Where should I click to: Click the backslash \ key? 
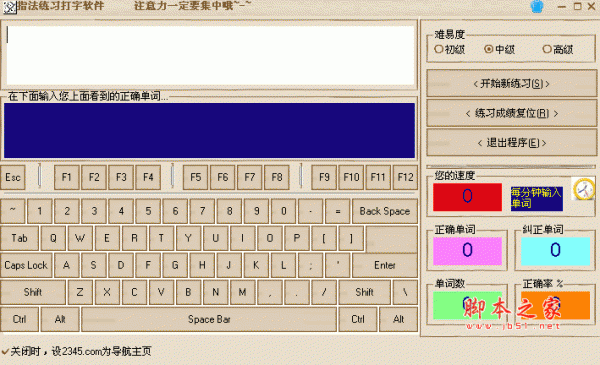(x=405, y=292)
